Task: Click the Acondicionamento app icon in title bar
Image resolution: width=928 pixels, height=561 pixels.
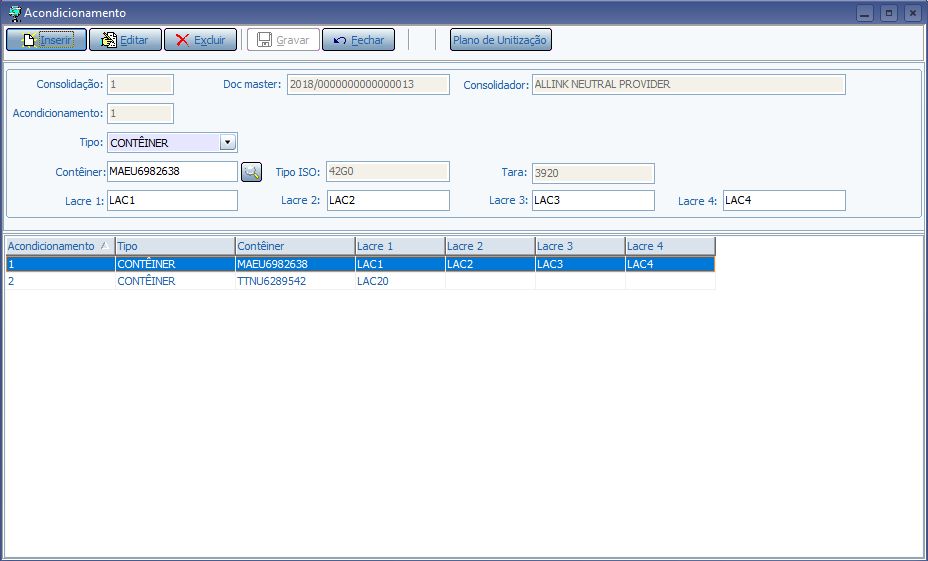Action: coord(15,12)
